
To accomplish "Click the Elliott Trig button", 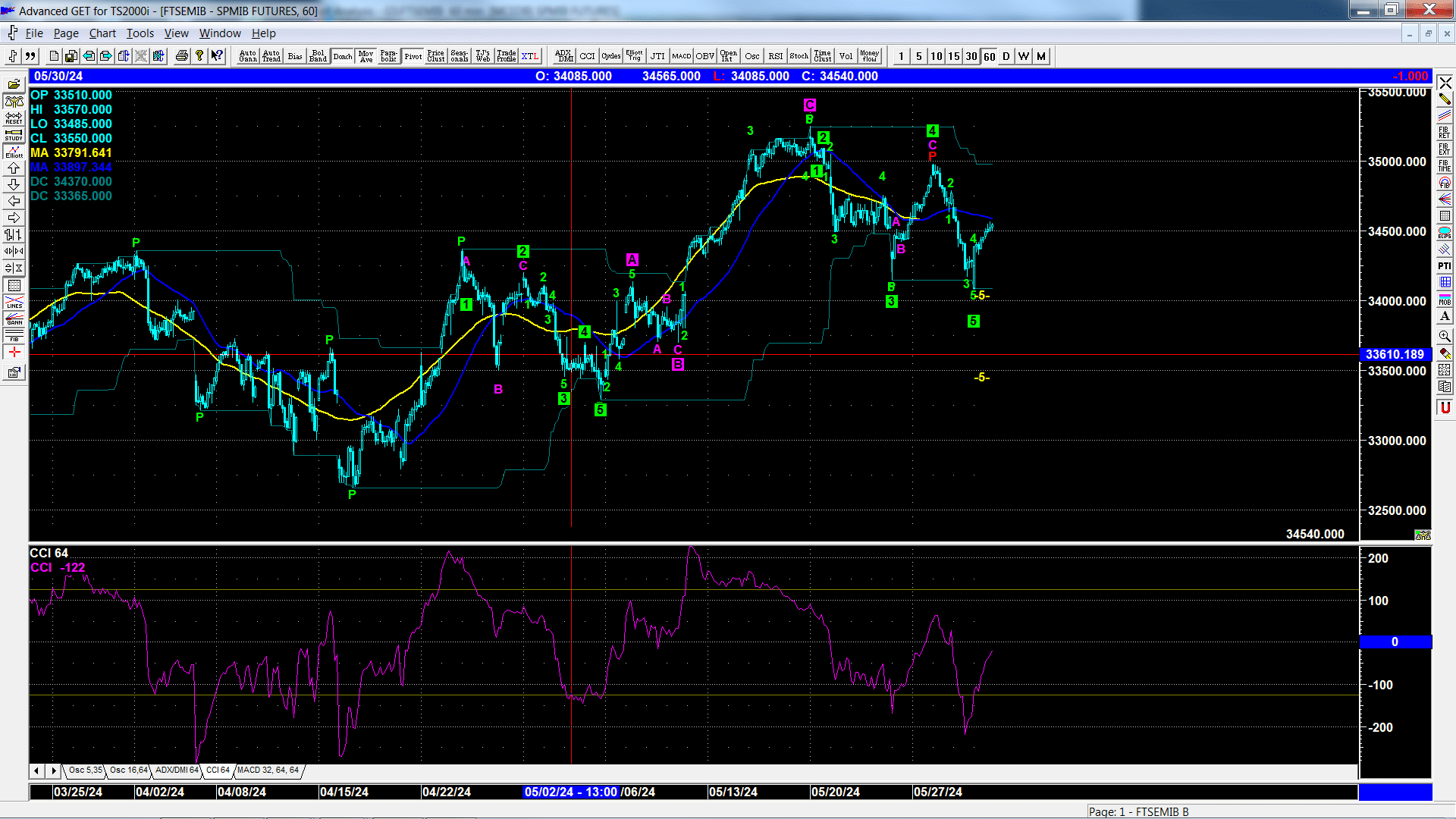I will tap(634, 56).
